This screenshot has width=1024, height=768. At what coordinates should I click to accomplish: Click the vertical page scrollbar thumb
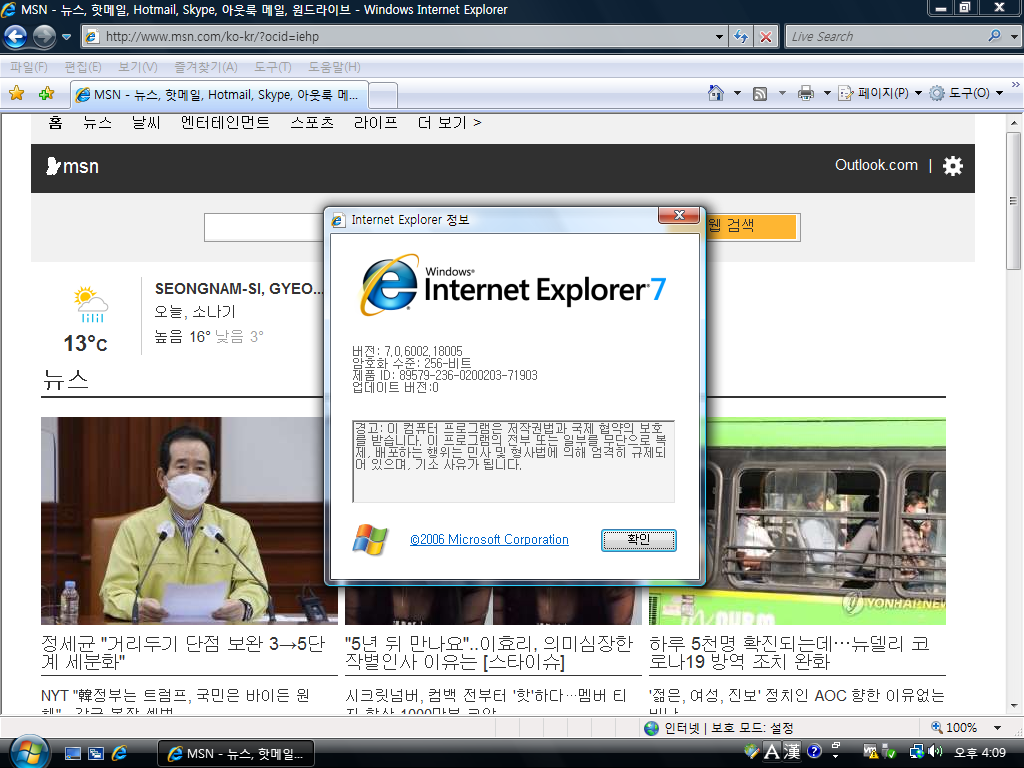click(1014, 201)
